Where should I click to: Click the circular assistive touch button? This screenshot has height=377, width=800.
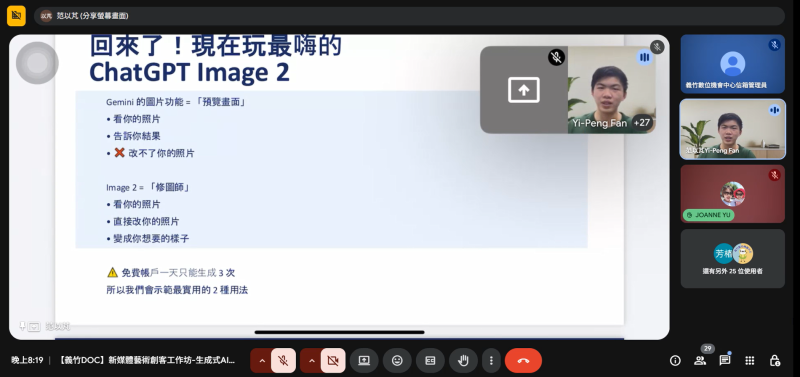pos(37,63)
